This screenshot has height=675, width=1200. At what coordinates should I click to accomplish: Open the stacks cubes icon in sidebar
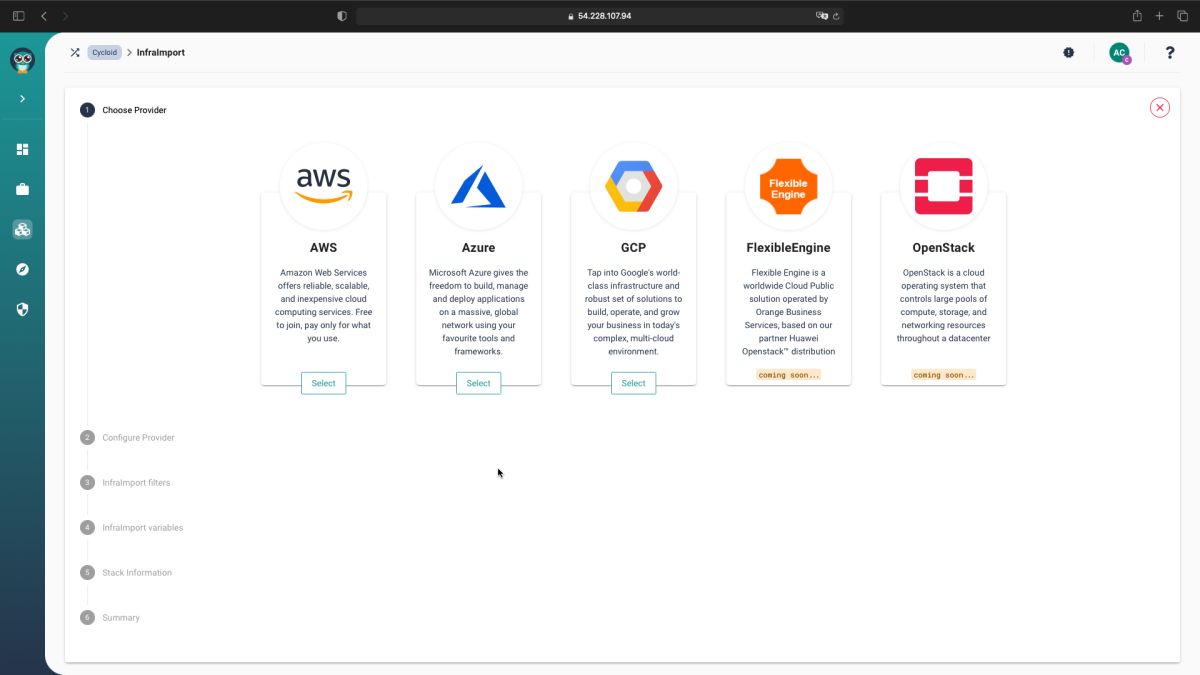tap(22, 229)
